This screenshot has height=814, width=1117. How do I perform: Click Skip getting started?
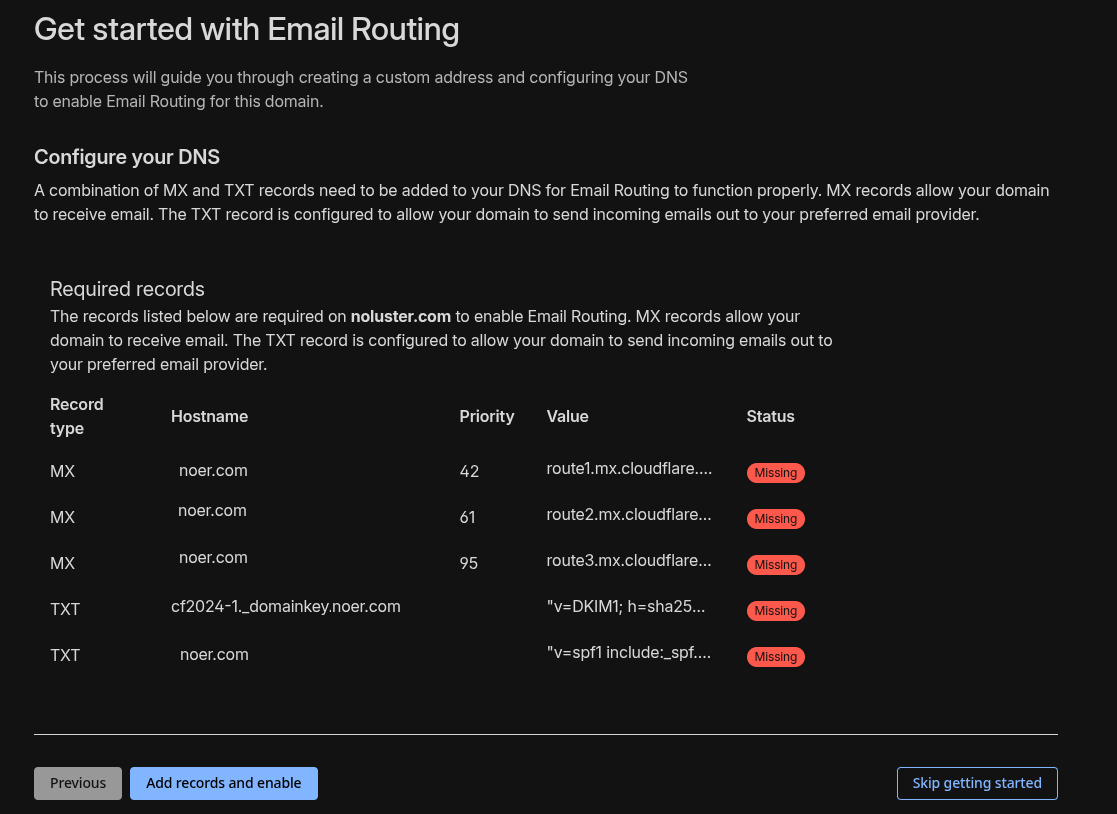click(976, 783)
